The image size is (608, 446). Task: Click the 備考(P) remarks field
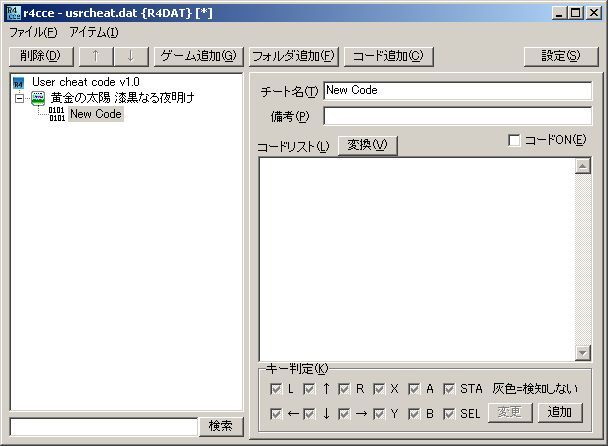458,116
